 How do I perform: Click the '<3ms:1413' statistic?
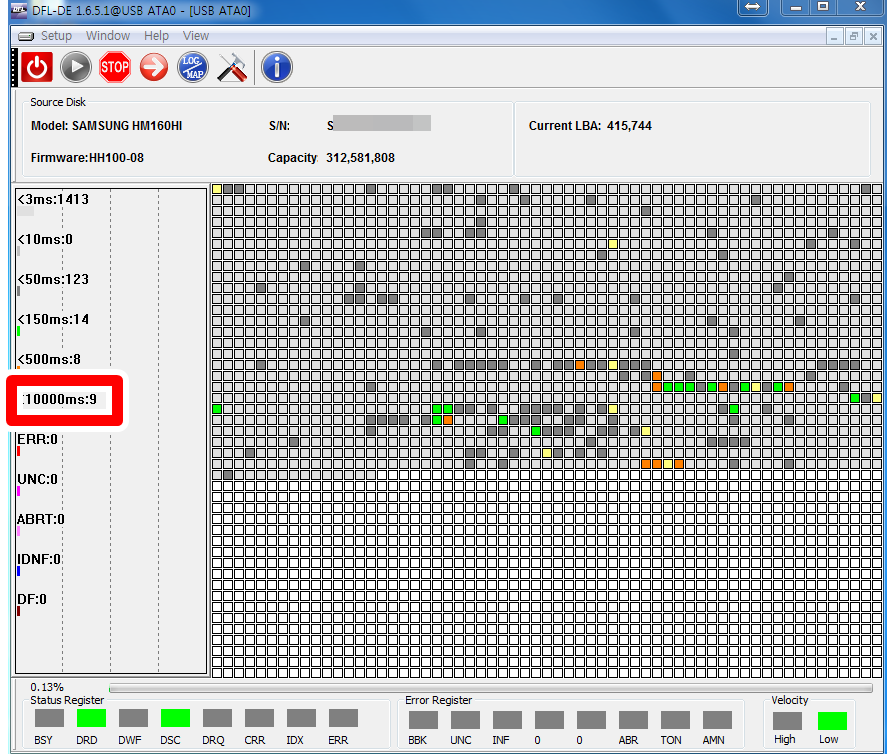click(x=53, y=199)
